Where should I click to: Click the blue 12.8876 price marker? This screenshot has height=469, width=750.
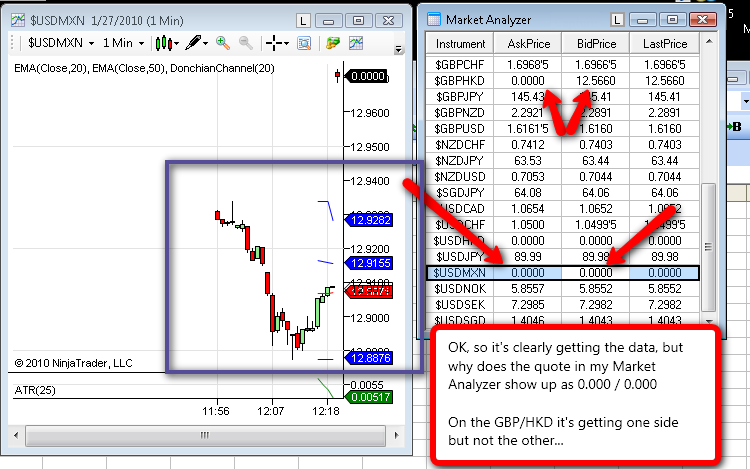(369, 358)
